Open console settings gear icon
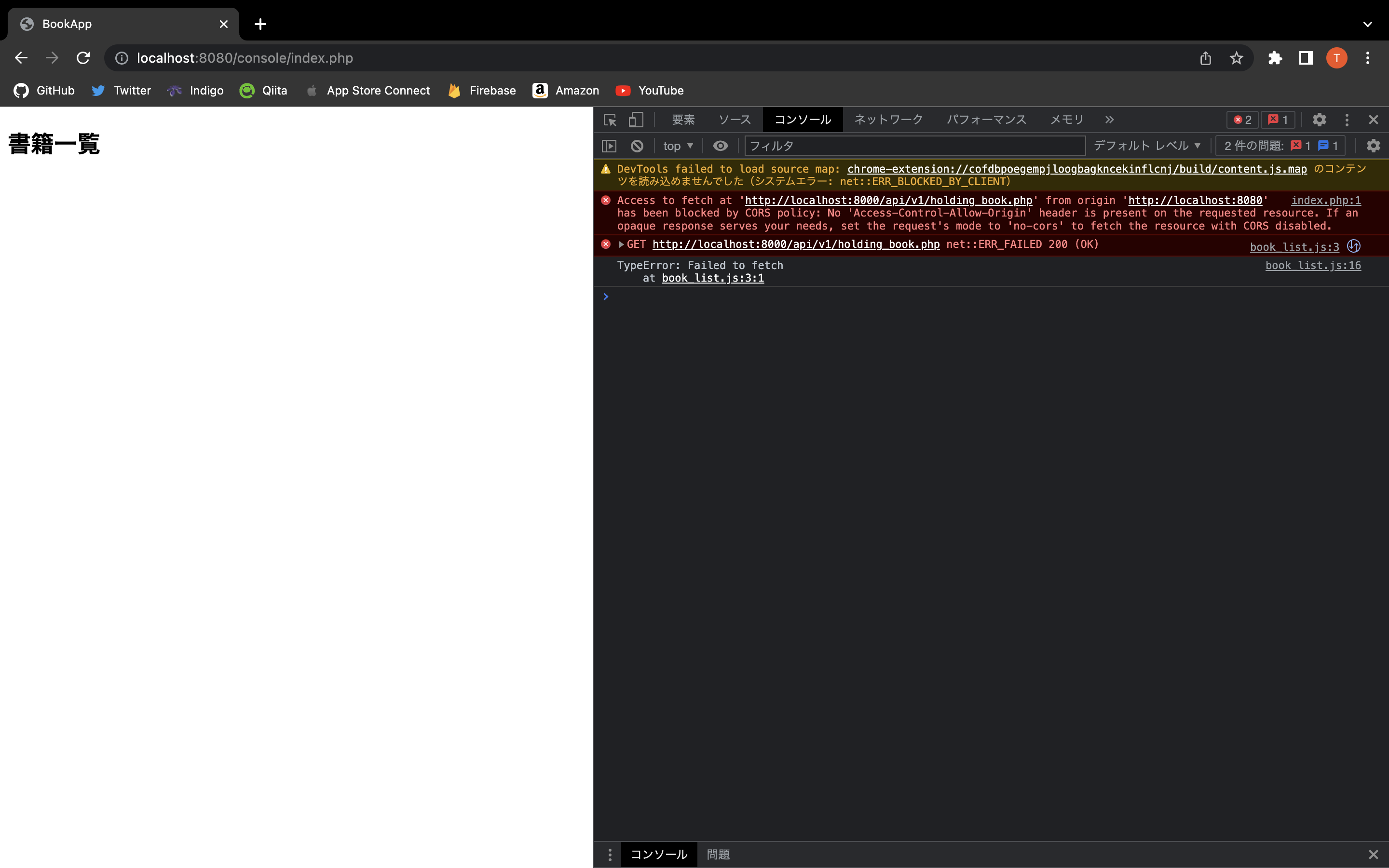The width and height of the screenshot is (1389, 868). [x=1373, y=146]
